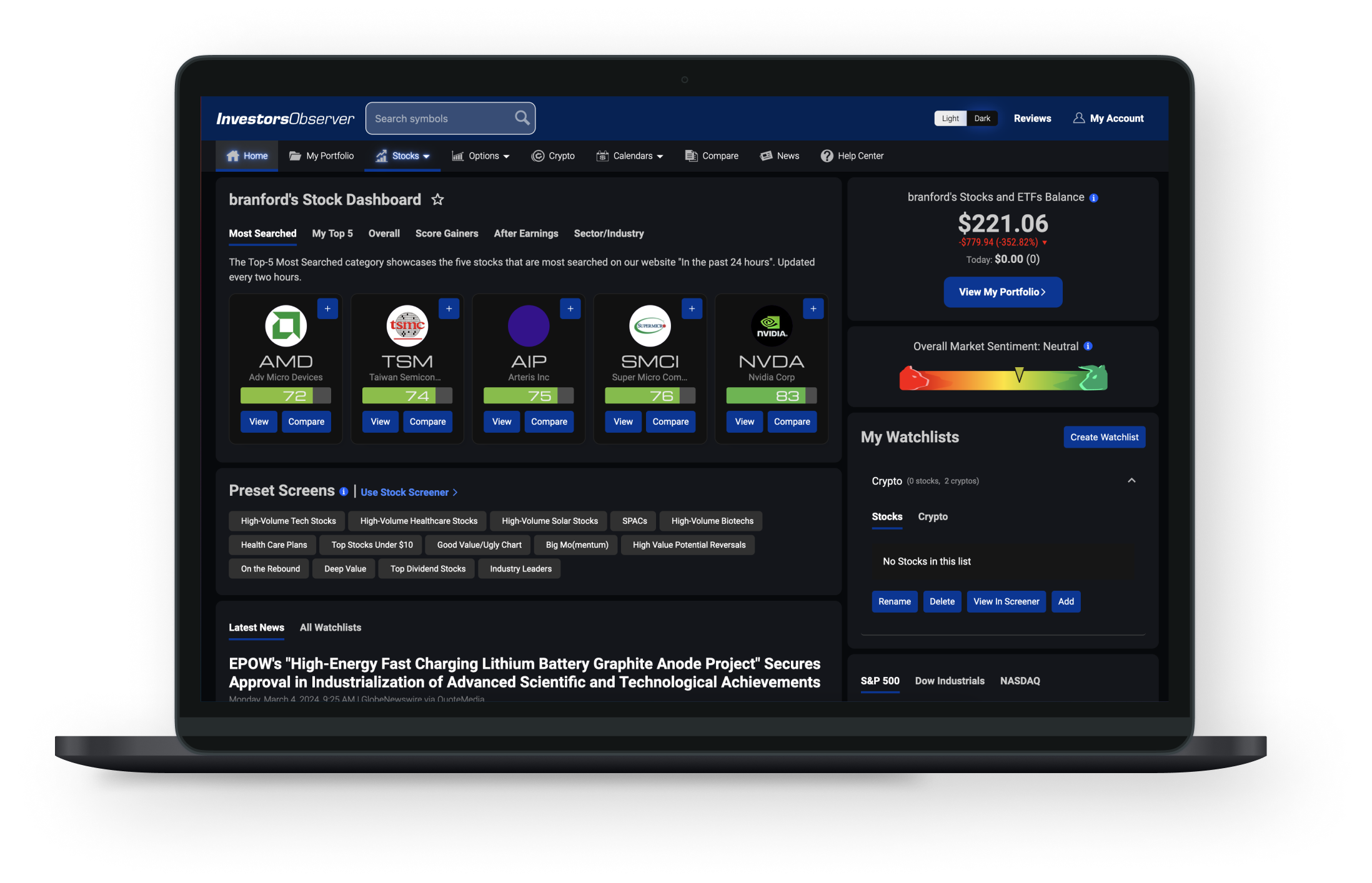Click info icon next to Market Sentiment
Image resolution: width=1372 pixels, height=883 pixels.
click(x=1088, y=346)
